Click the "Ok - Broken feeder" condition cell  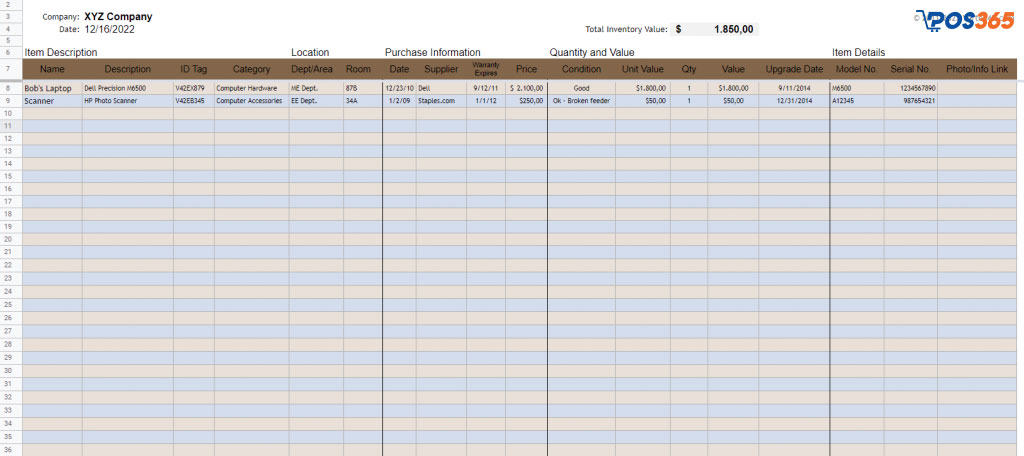click(581, 101)
